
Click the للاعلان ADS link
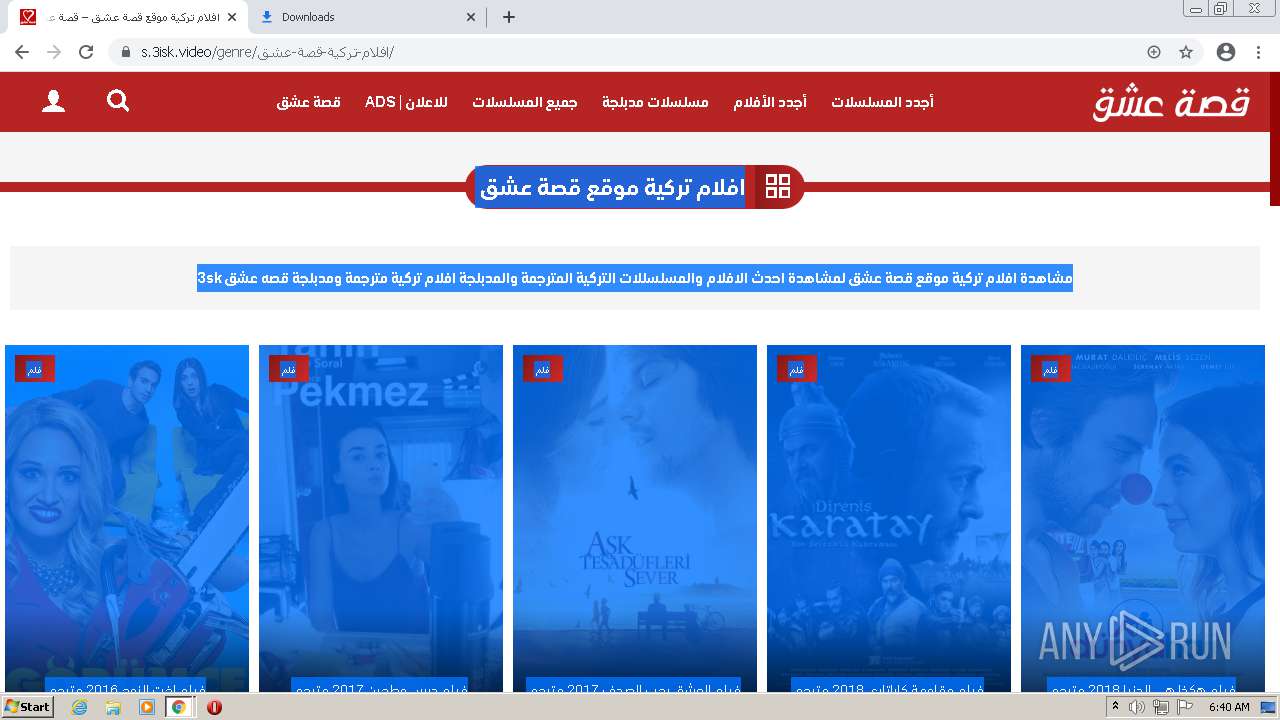(406, 102)
